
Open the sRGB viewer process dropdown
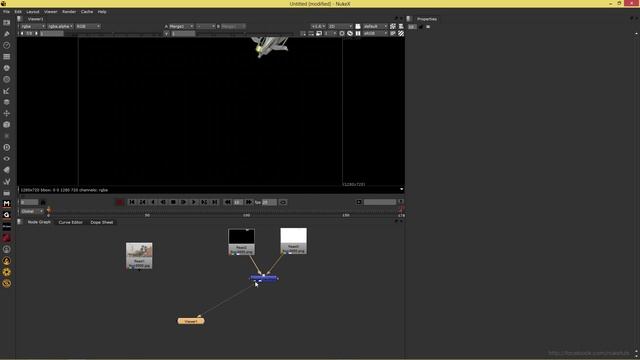(375, 33)
